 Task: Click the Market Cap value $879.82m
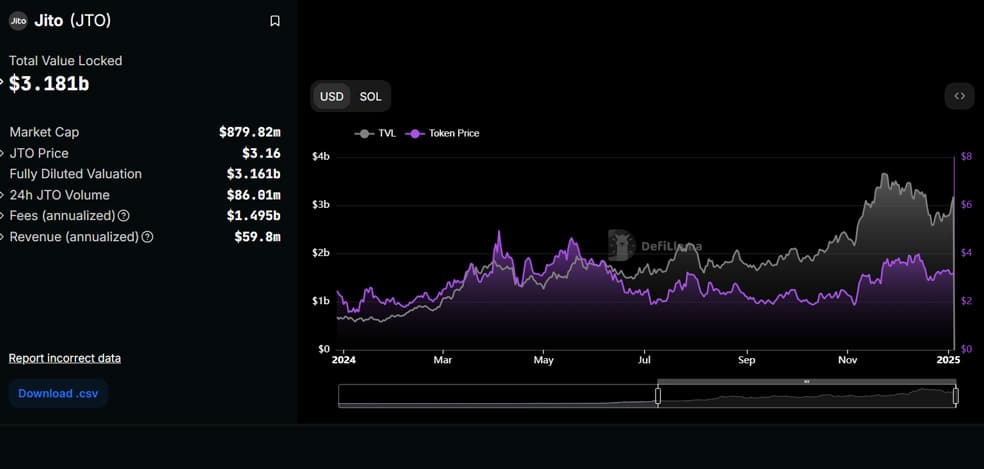click(x=250, y=132)
